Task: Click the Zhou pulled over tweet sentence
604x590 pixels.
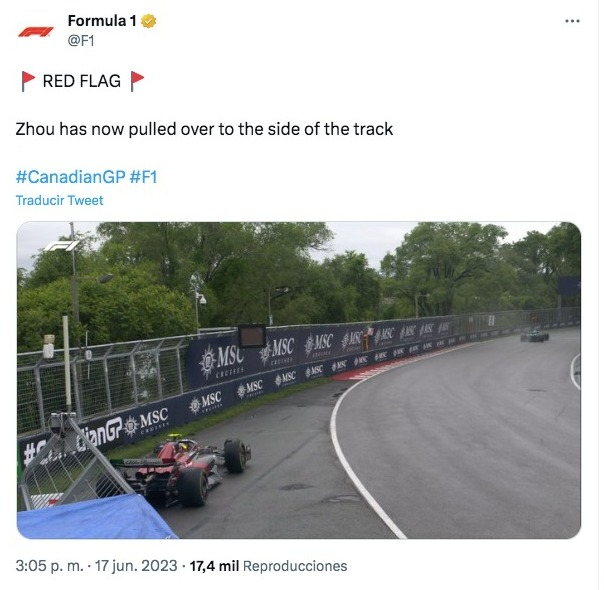Action: [204, 129]
